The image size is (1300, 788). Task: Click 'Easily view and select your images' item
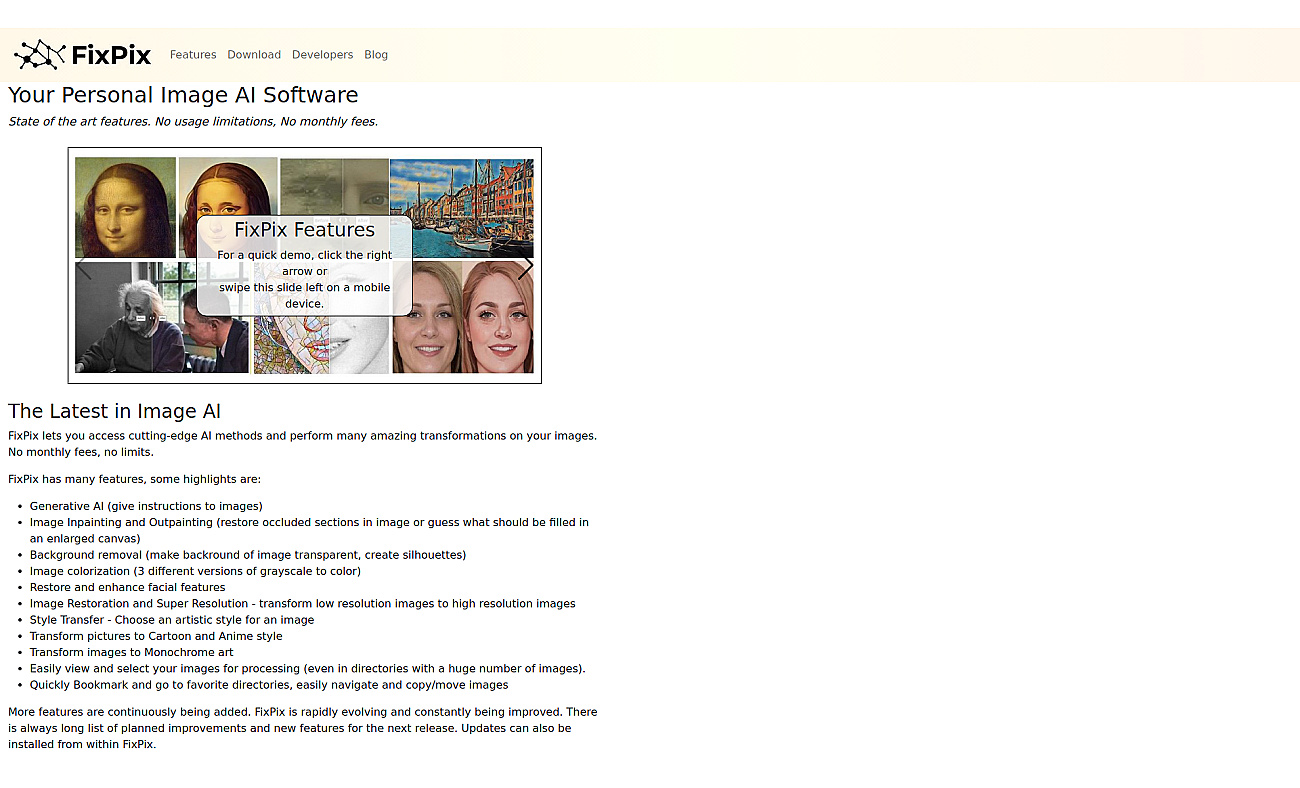pos(308,669)
